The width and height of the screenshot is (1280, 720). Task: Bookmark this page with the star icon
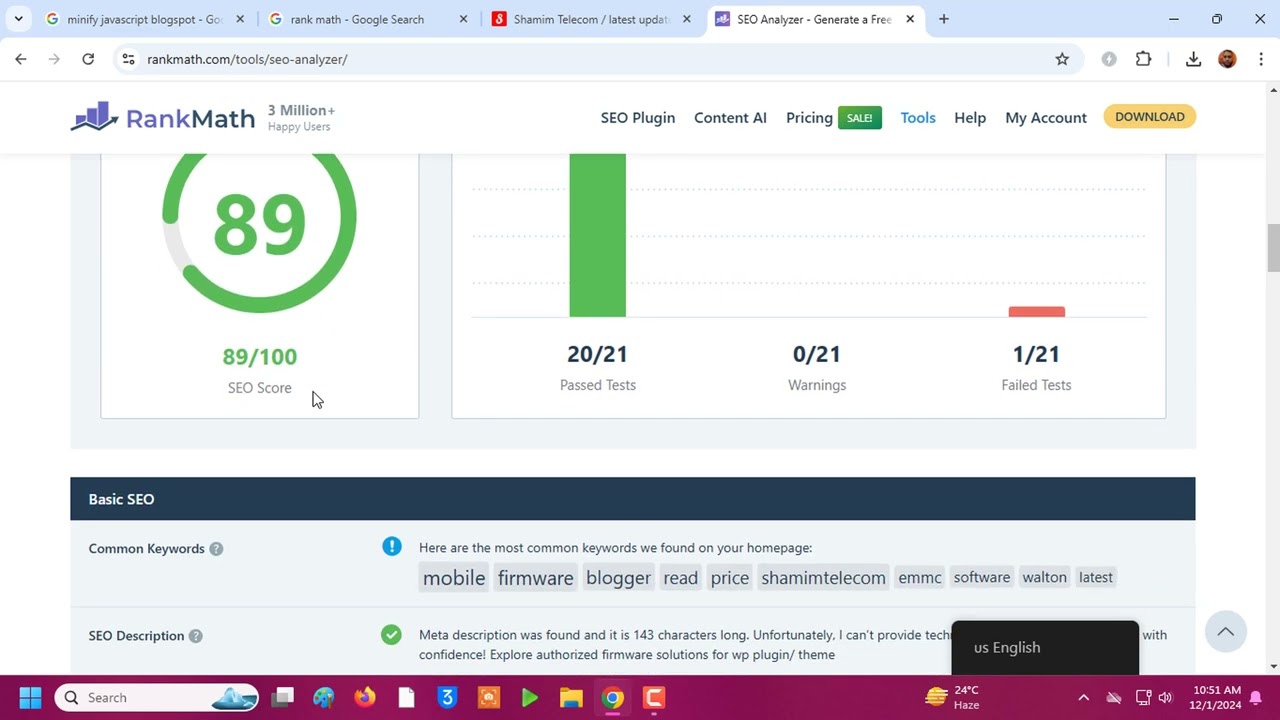pos(1062,59)
